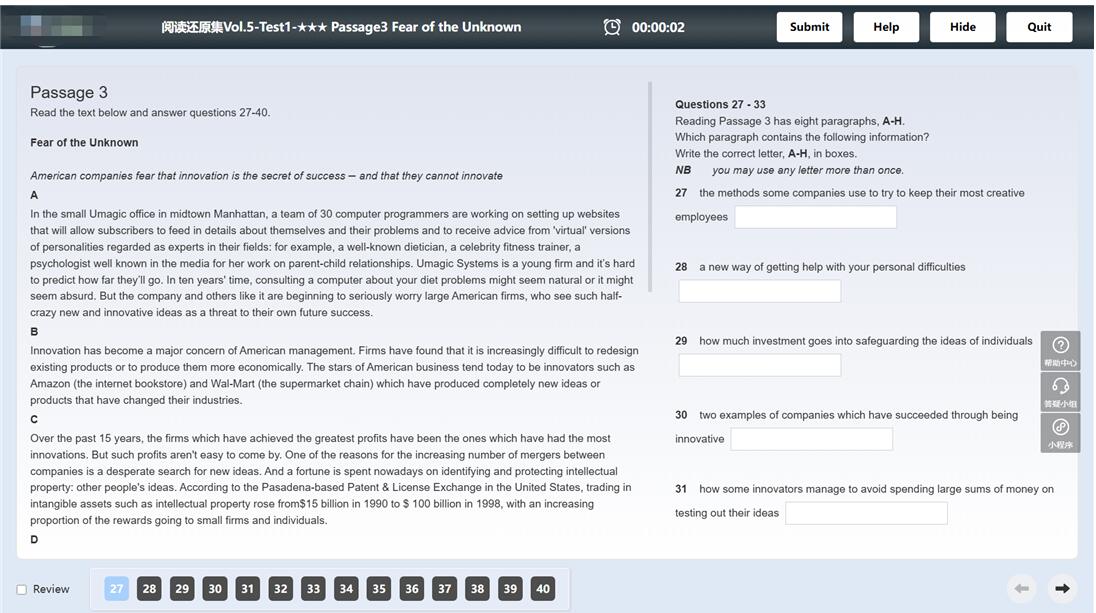
Task: Go to previous page with left arrow
Action: [1021, 589]
